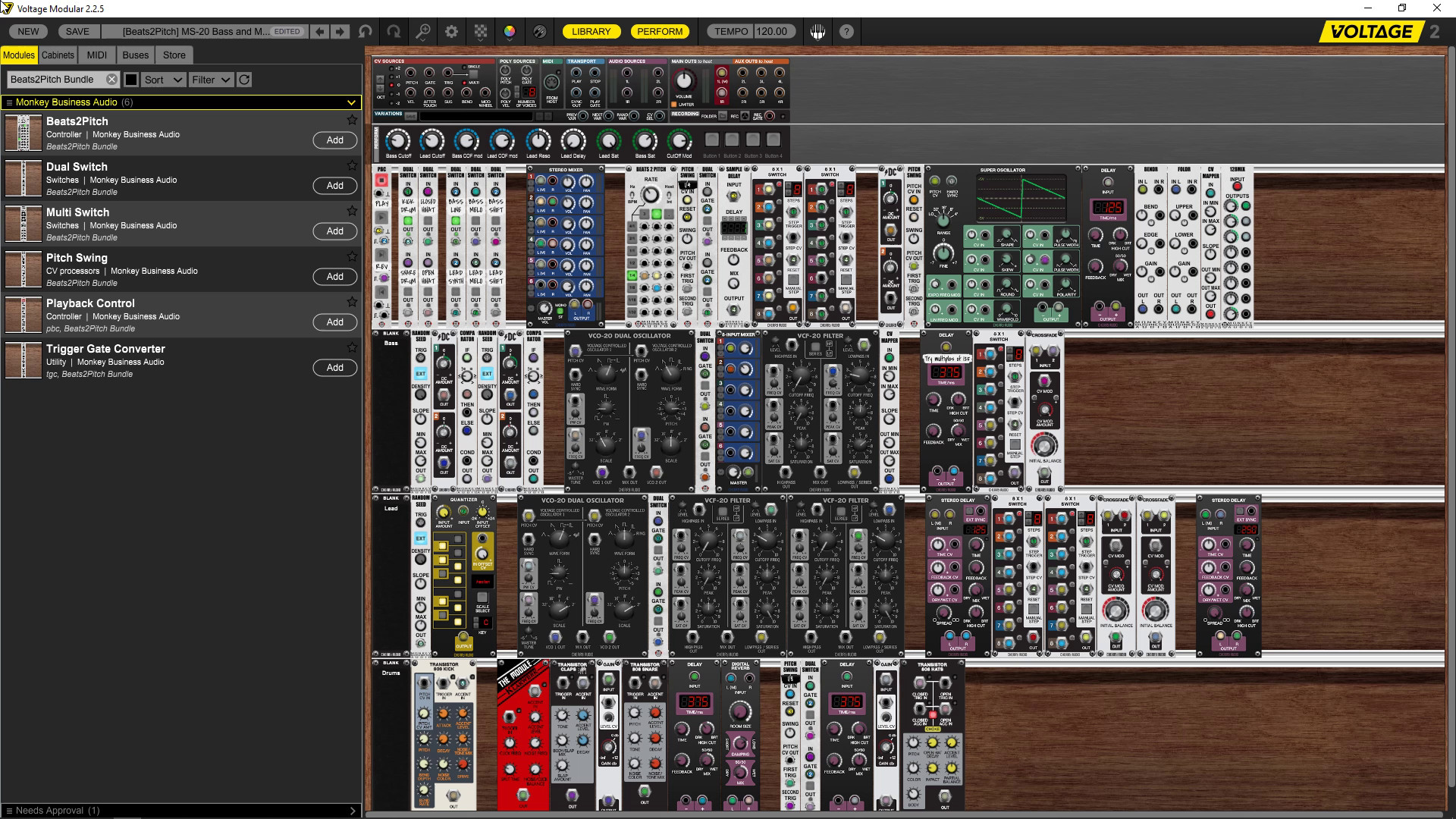1456x819 pixels.
Task: Open the Sort dropdown
Action: [163, 80]
